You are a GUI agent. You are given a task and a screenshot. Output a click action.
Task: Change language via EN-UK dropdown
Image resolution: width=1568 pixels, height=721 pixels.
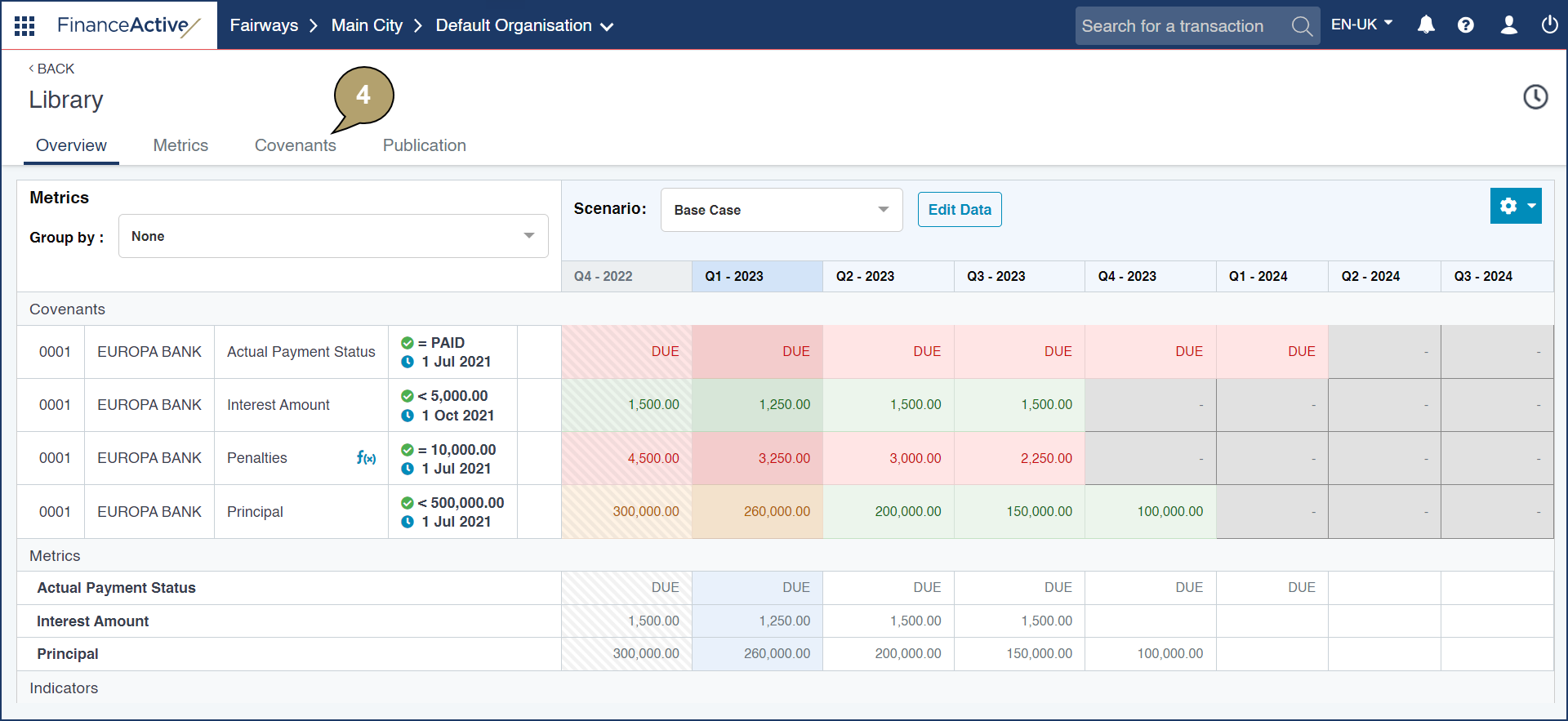pos(1361,24)
